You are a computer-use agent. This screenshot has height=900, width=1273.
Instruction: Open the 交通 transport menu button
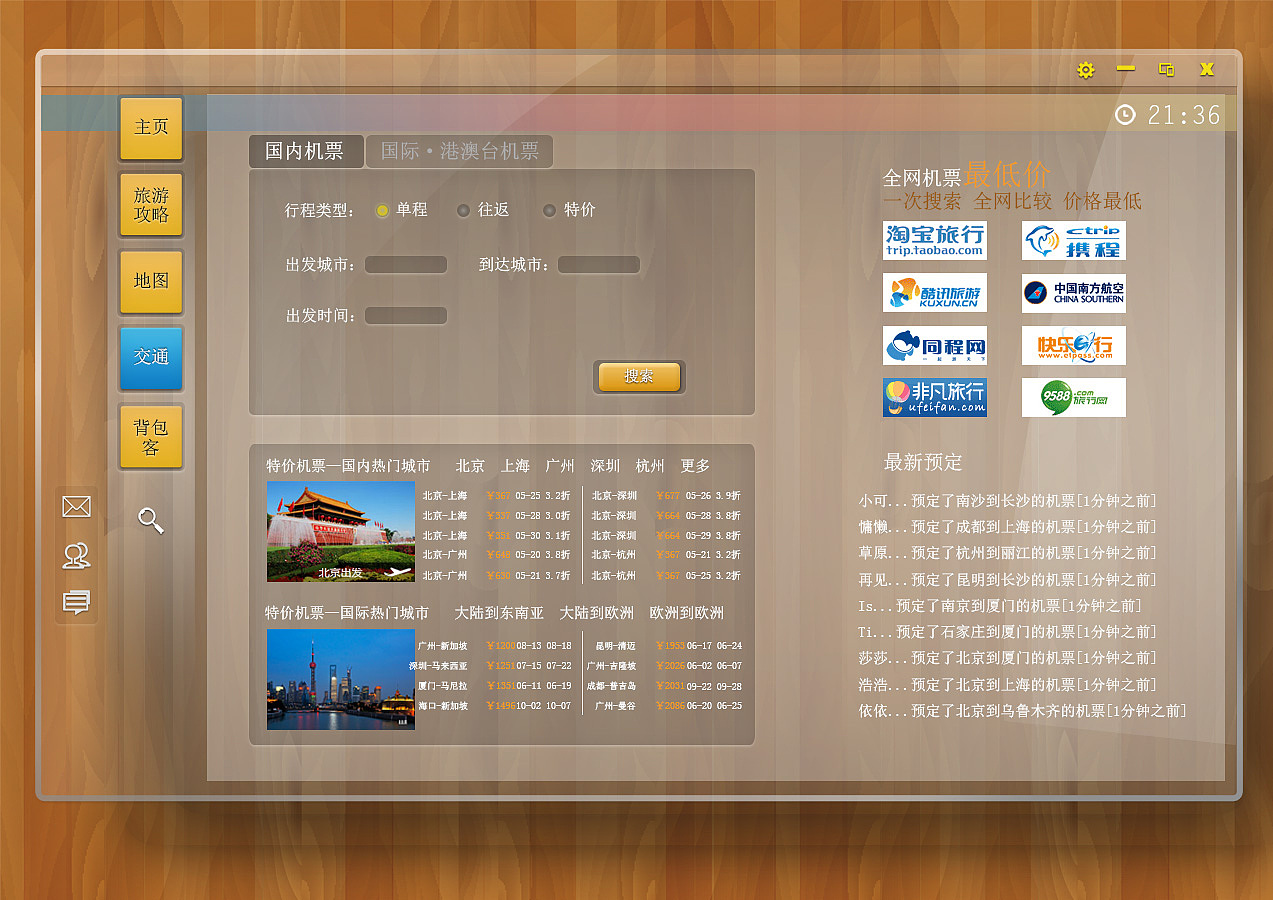pyautogui.click(x=151, y=357)
